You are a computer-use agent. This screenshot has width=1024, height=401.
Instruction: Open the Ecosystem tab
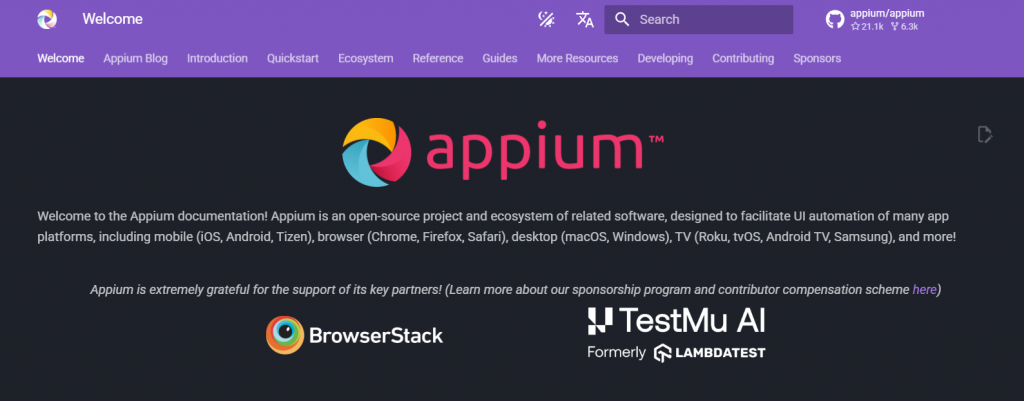[x=366, y=58]
